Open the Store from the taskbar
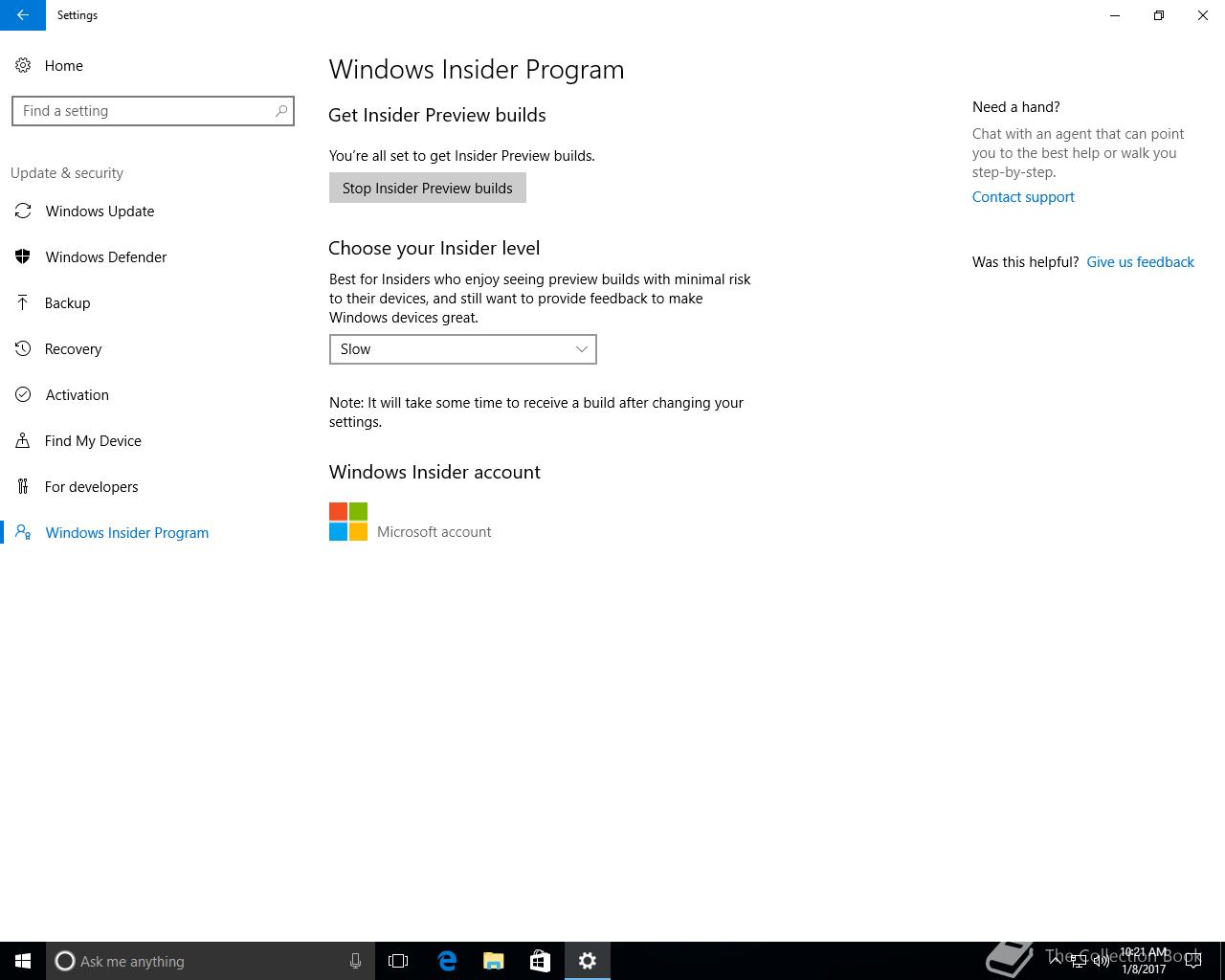This screenshot has width=1225, height=980. coord(540,961)
